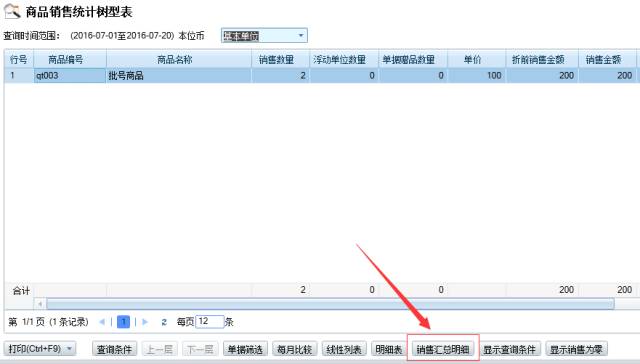Click the 上一层 button
Image resolution: width=640 pixels, height=364 pixels.
tap(160, 349)
